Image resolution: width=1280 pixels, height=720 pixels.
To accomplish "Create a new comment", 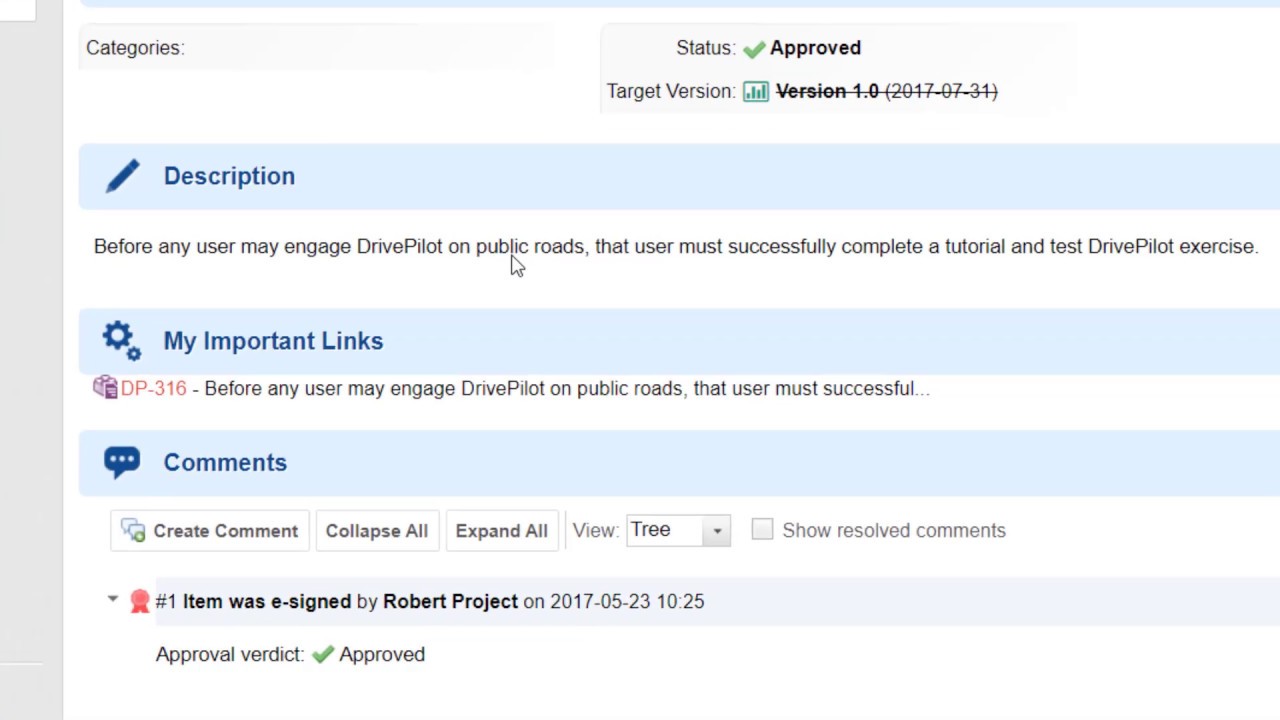I will [x=211, y=531].
